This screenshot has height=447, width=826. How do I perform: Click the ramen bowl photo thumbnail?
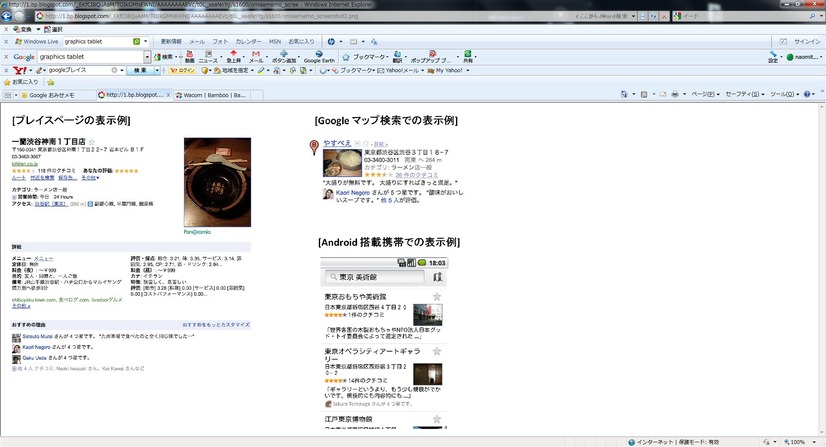[x=217, y=182]
